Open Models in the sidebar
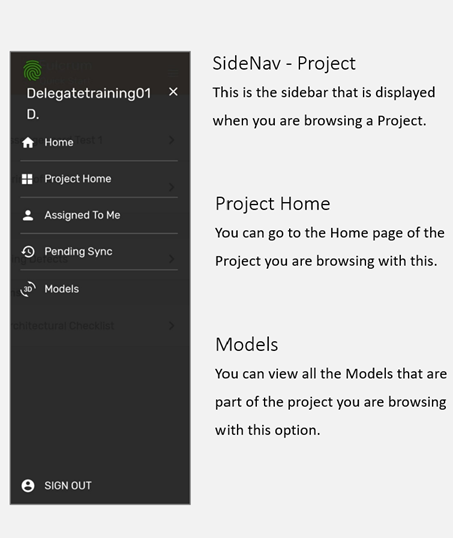 pyautogui.click(x=99, y=289)
